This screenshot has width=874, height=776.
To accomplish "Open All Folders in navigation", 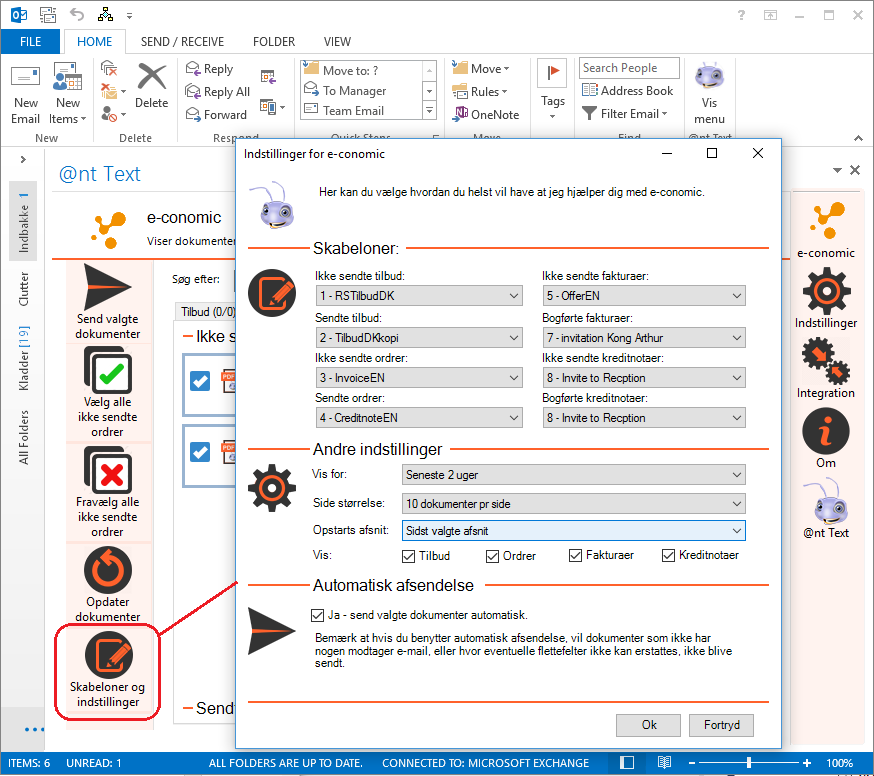I will (23, 437).
